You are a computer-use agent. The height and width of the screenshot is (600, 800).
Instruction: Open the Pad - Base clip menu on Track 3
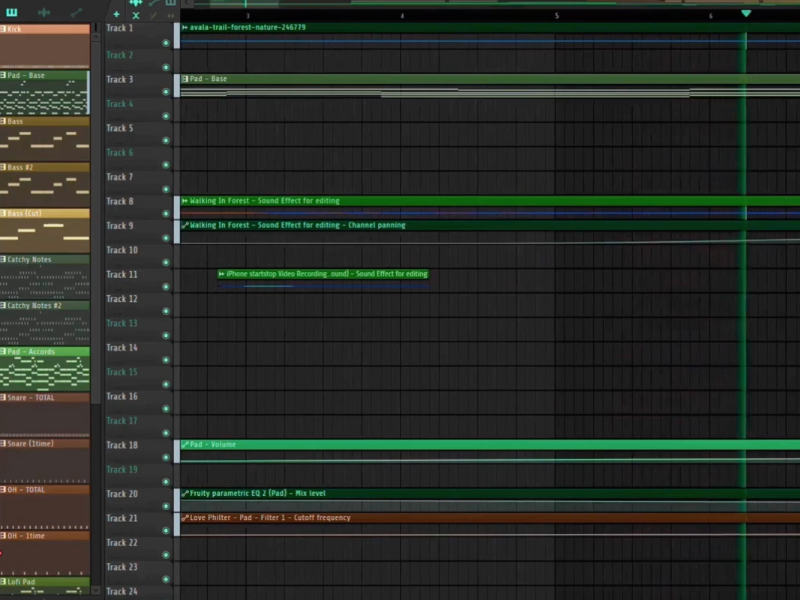pyautogui.click(x=185, y=79)
